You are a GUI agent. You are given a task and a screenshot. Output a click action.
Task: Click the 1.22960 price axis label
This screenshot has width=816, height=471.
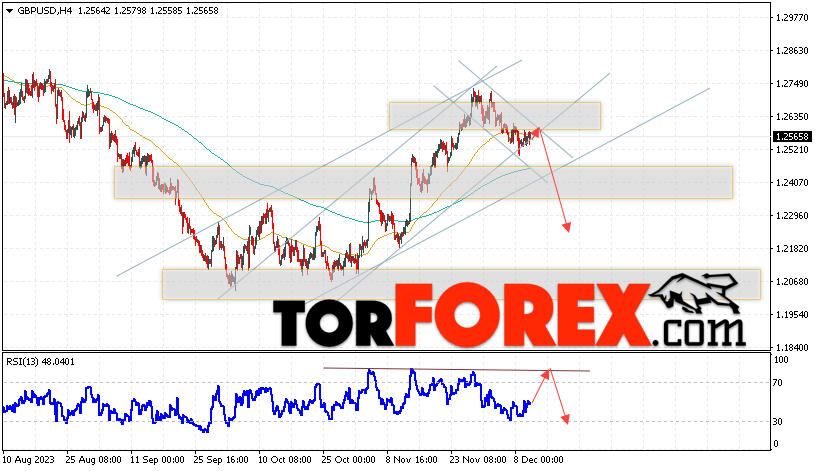(792, 215)
